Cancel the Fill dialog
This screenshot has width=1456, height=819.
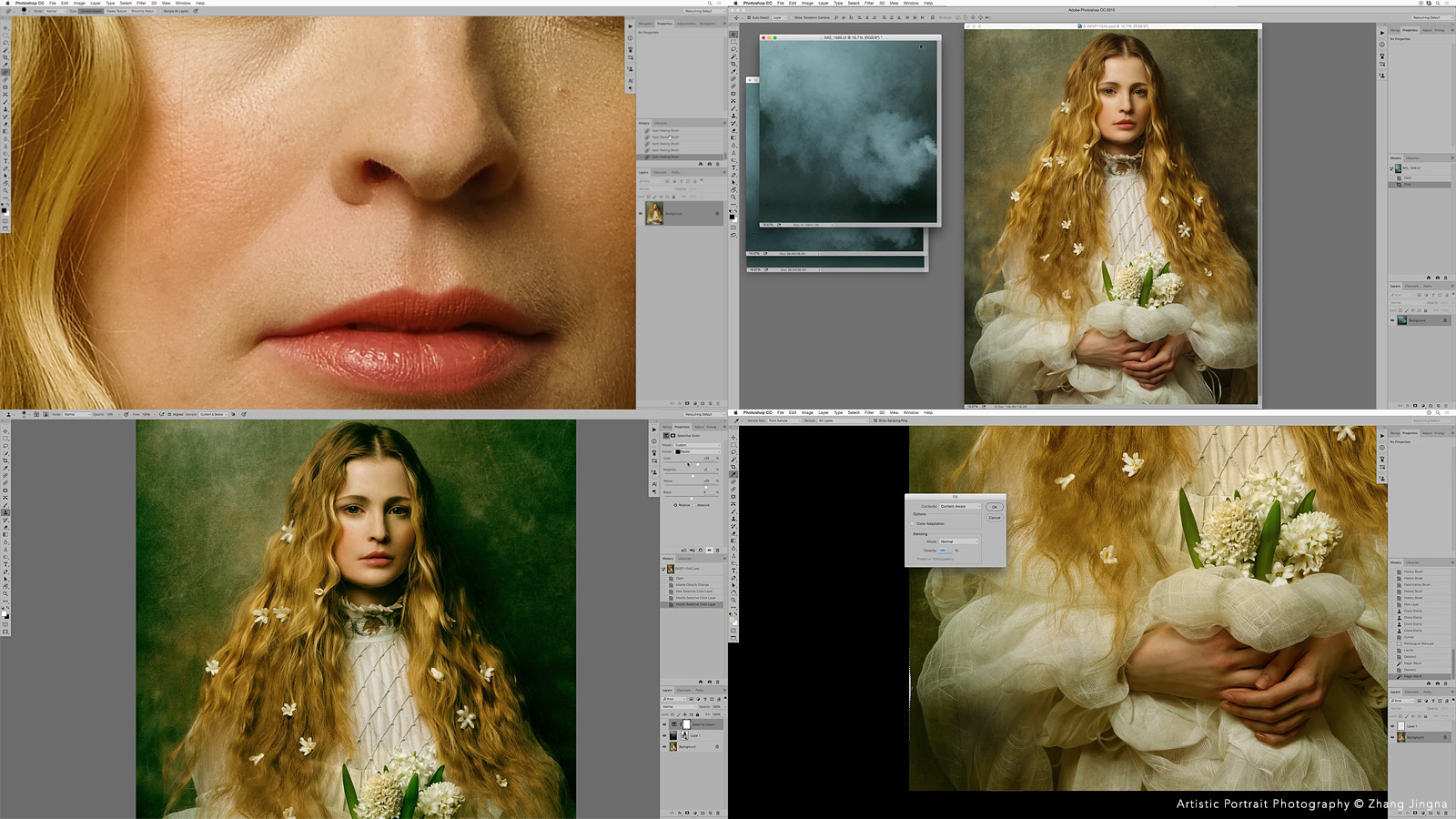[x=995, y=518]
